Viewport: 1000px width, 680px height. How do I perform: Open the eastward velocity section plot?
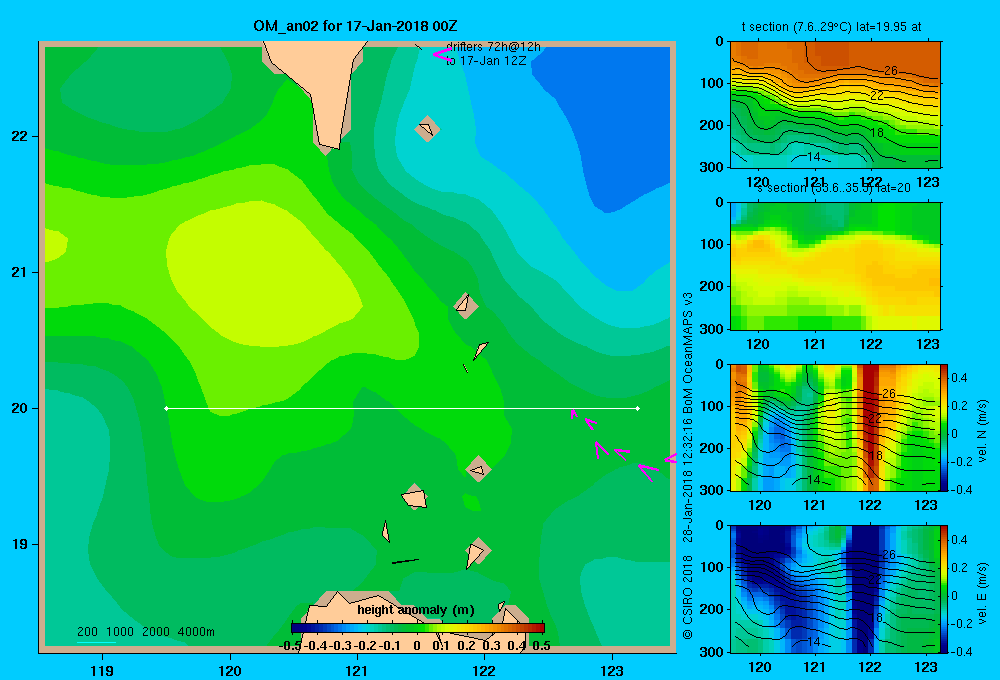click(x=835, y=589)
